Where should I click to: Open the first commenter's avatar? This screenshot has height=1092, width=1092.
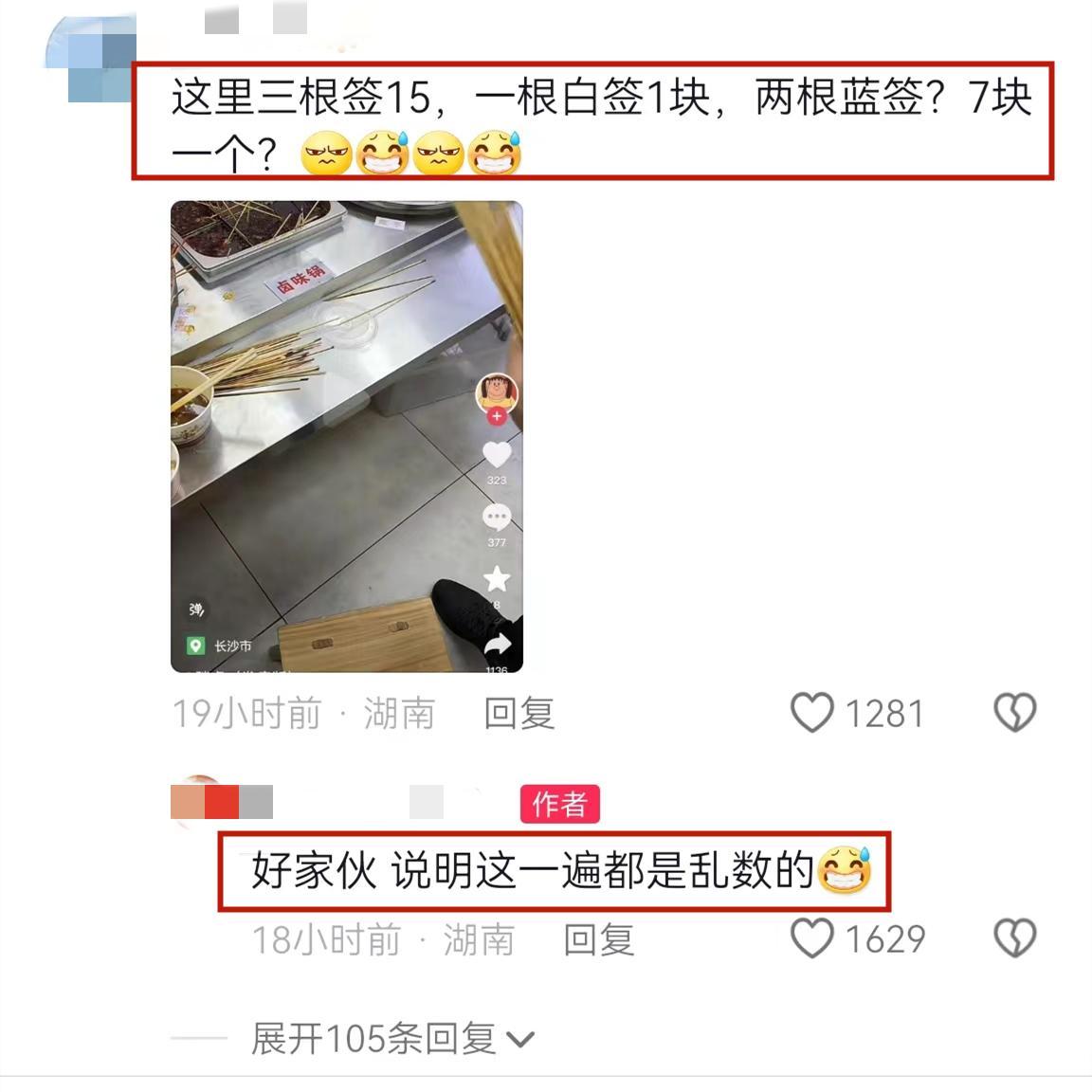(x=91, y=59)
